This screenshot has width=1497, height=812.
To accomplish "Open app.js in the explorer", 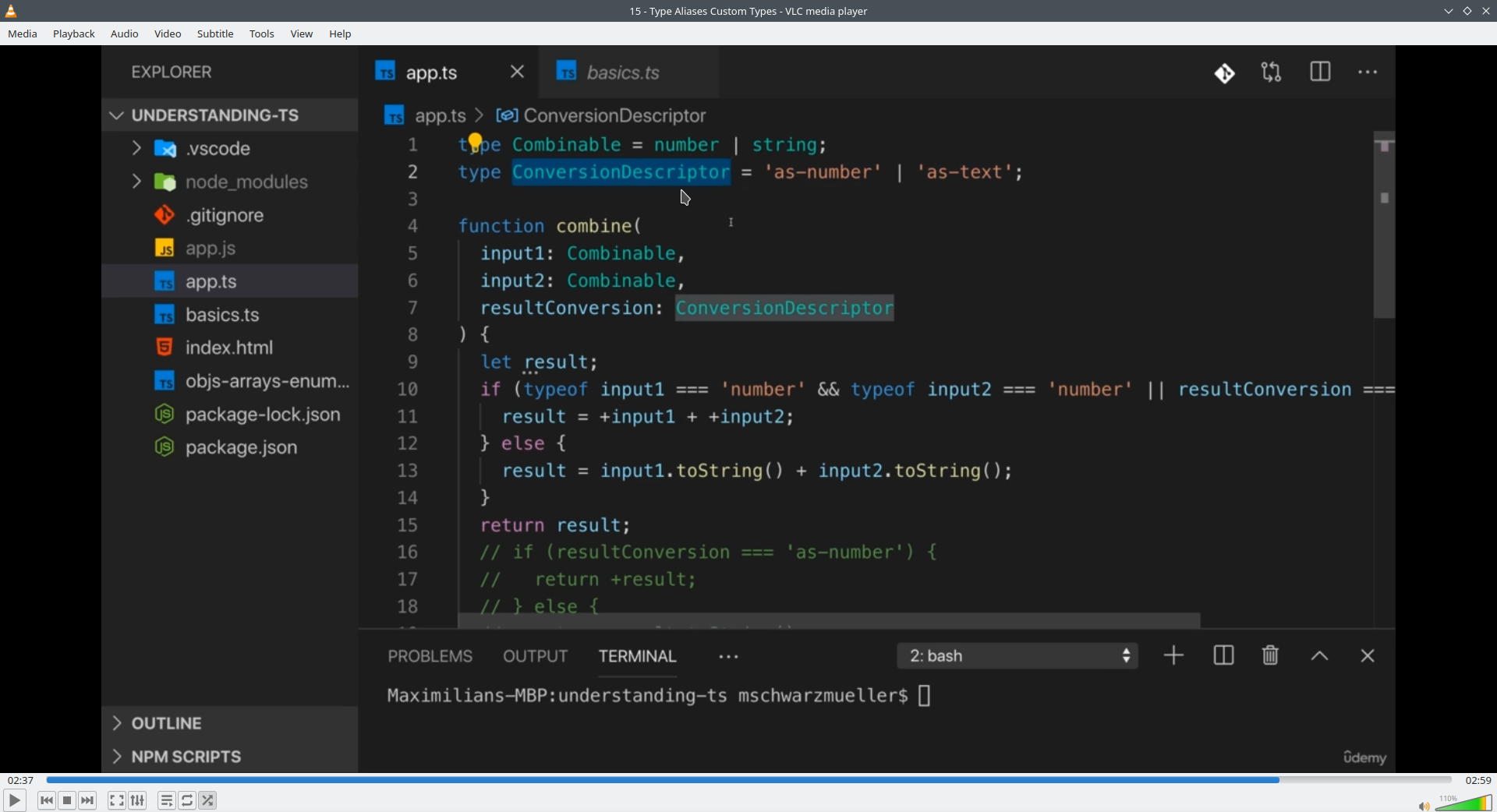I will [x=230, y=249].
